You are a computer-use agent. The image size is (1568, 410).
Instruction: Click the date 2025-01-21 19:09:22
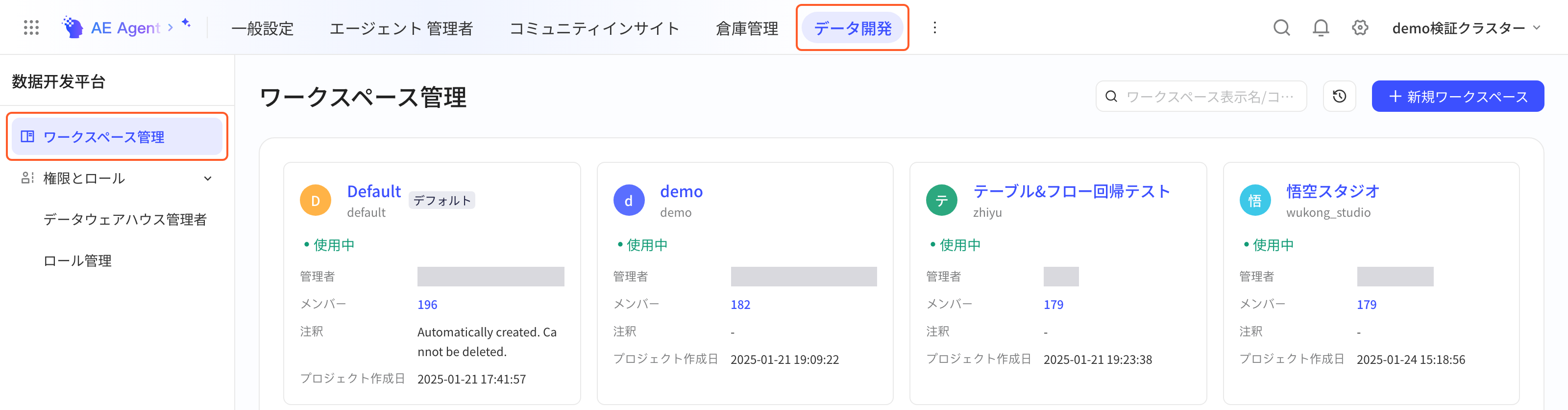tap(784, 359)
